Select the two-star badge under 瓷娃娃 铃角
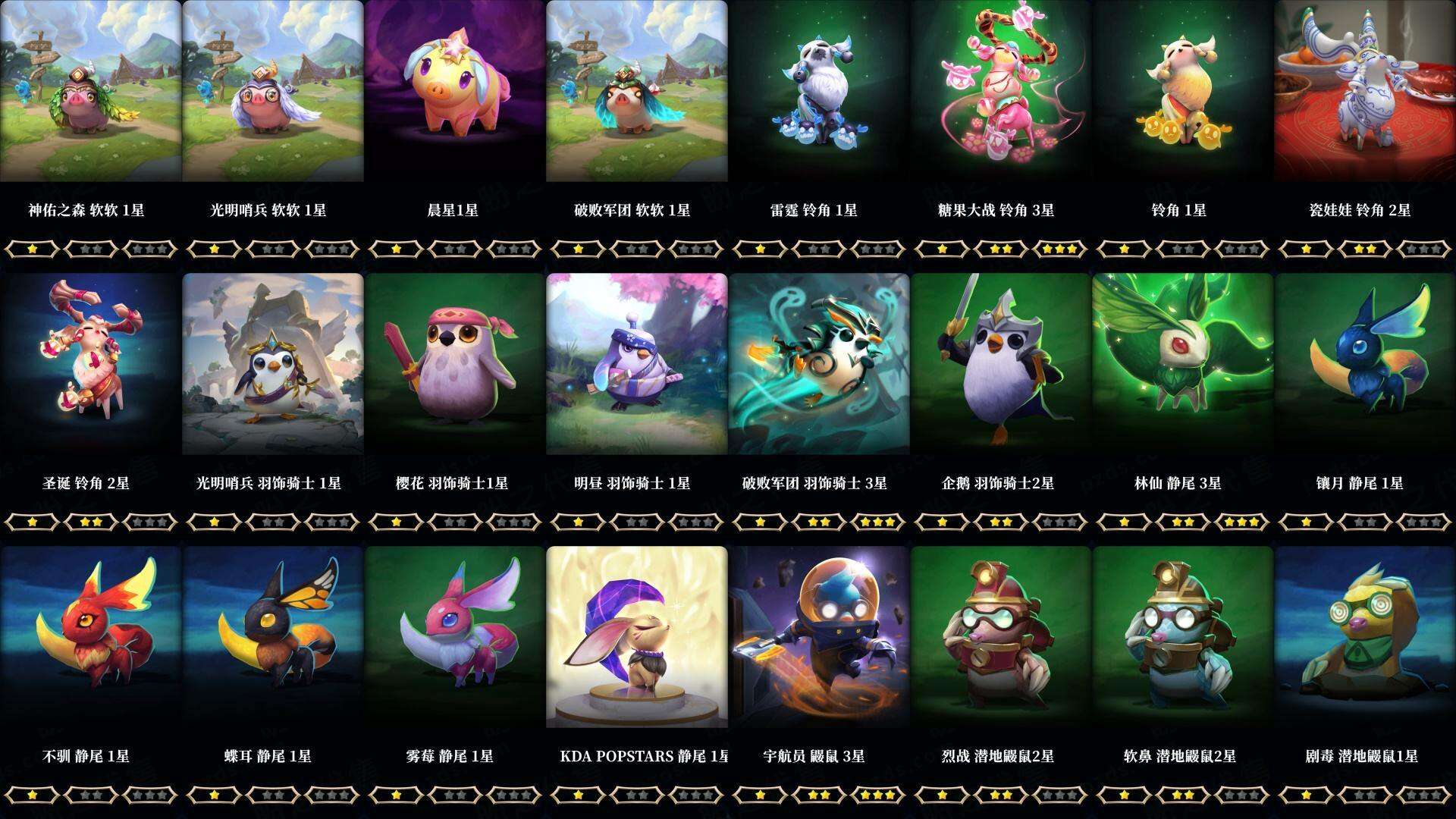This screenshot has height=819, width=1456. click(1364, 249)
